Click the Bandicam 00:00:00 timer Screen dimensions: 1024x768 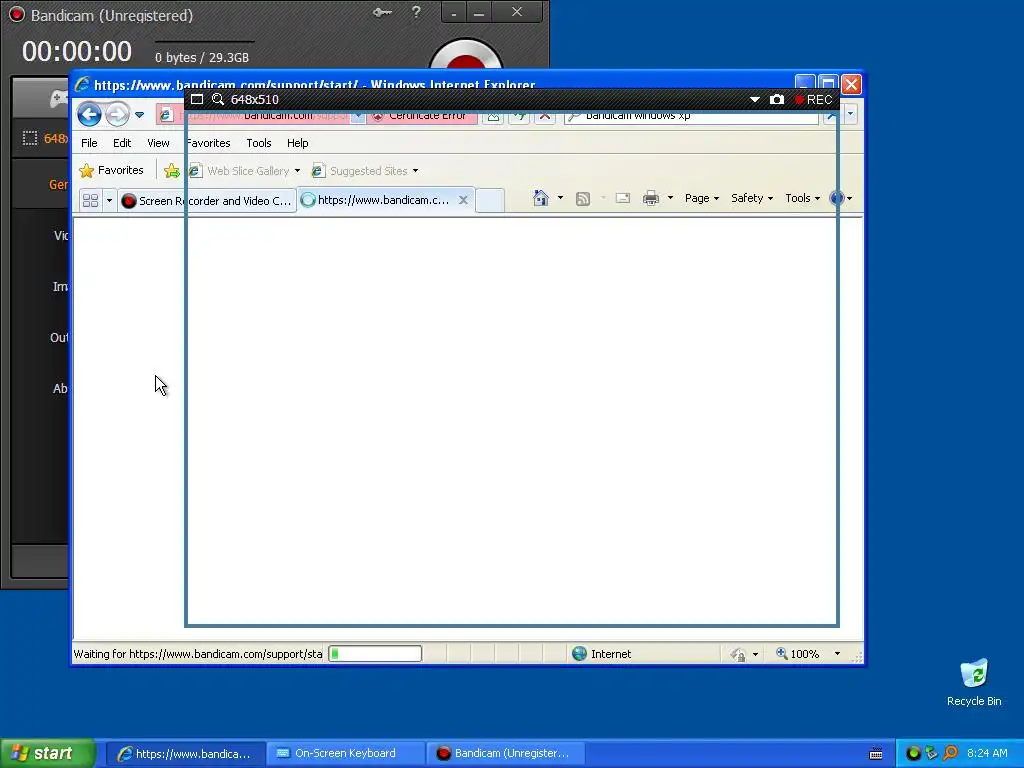77,52
